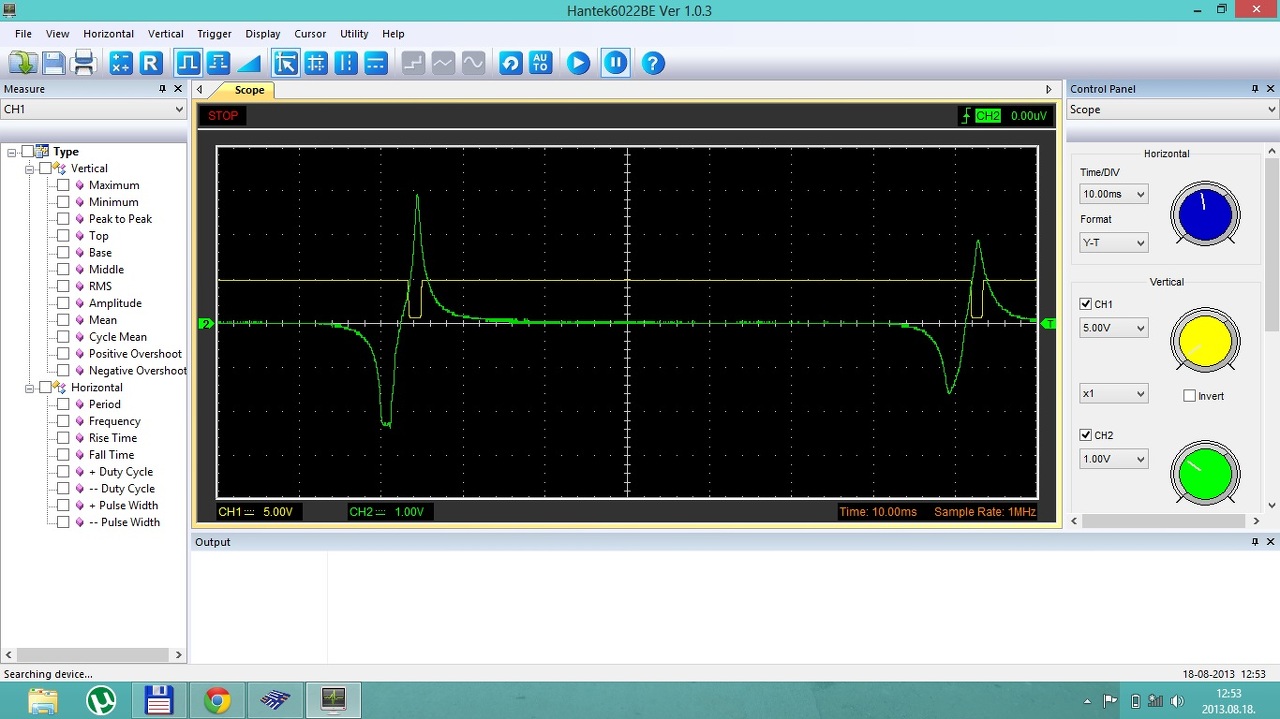The height and width of the screenshot is (719, 1280).
Task: Click the Pause toolbar button
Action: (615, 63)
